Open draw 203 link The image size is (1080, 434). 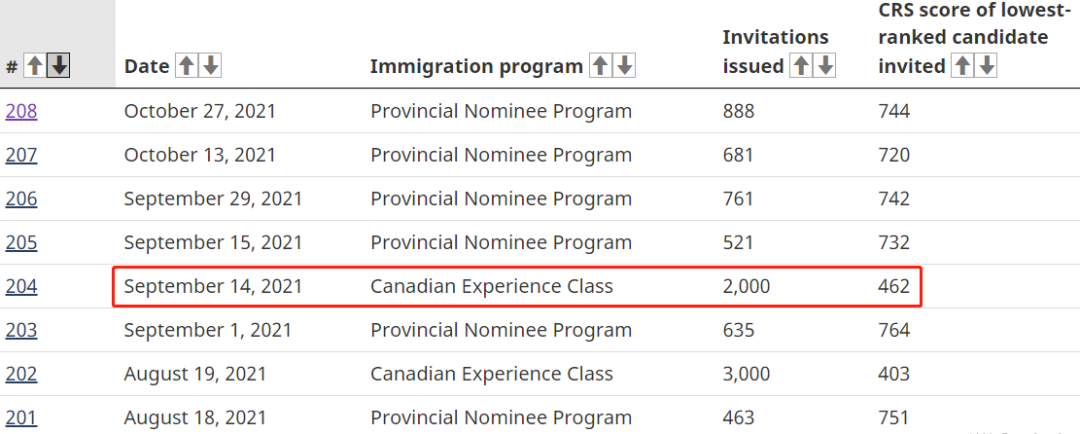[21, 330]
